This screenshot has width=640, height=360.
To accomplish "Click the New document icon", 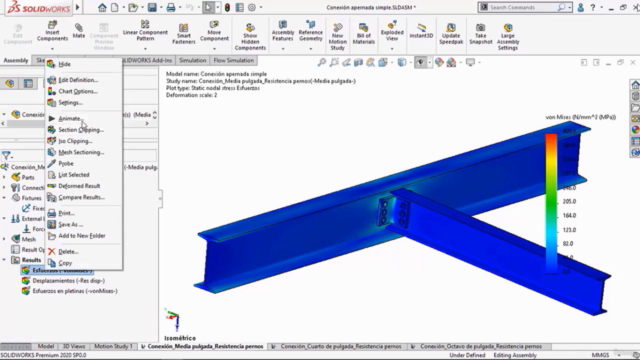I will (x=115, y=7).
